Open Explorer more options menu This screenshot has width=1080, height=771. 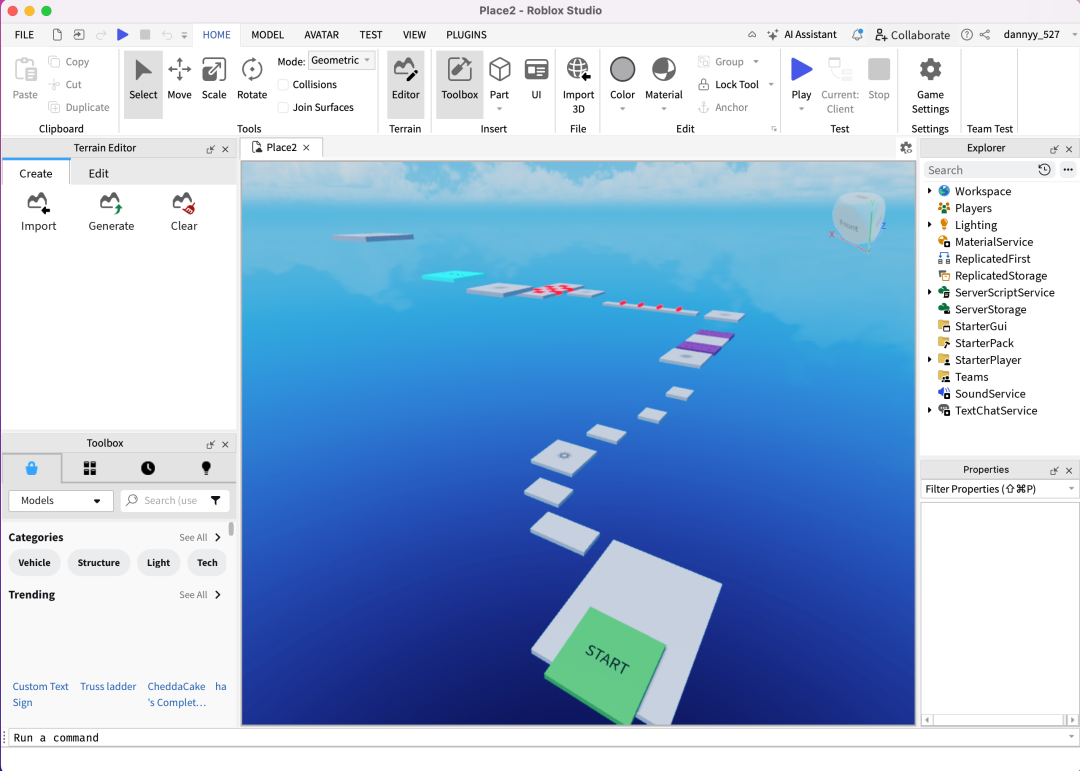[1068, 169]
